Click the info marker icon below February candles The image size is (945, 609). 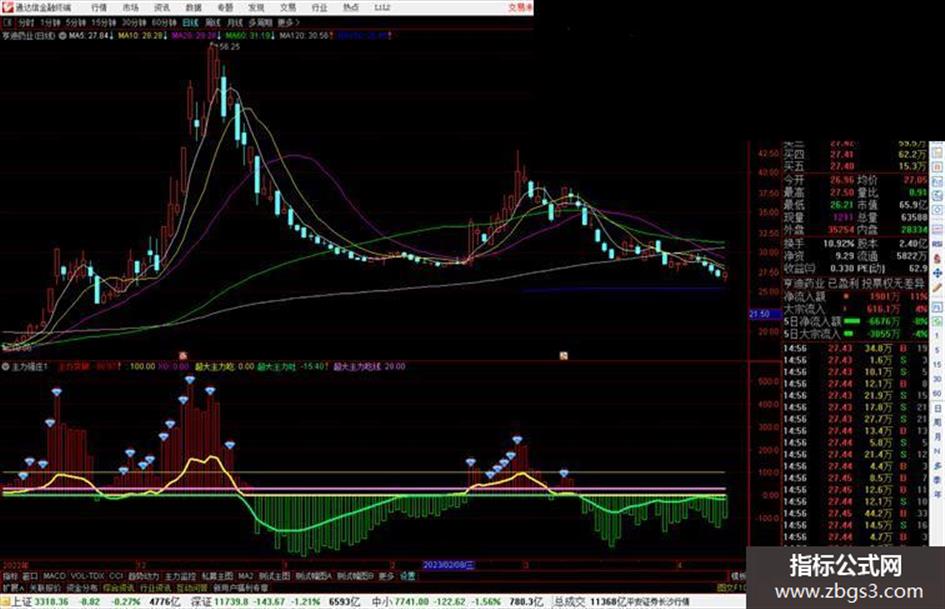pos(563,356)
